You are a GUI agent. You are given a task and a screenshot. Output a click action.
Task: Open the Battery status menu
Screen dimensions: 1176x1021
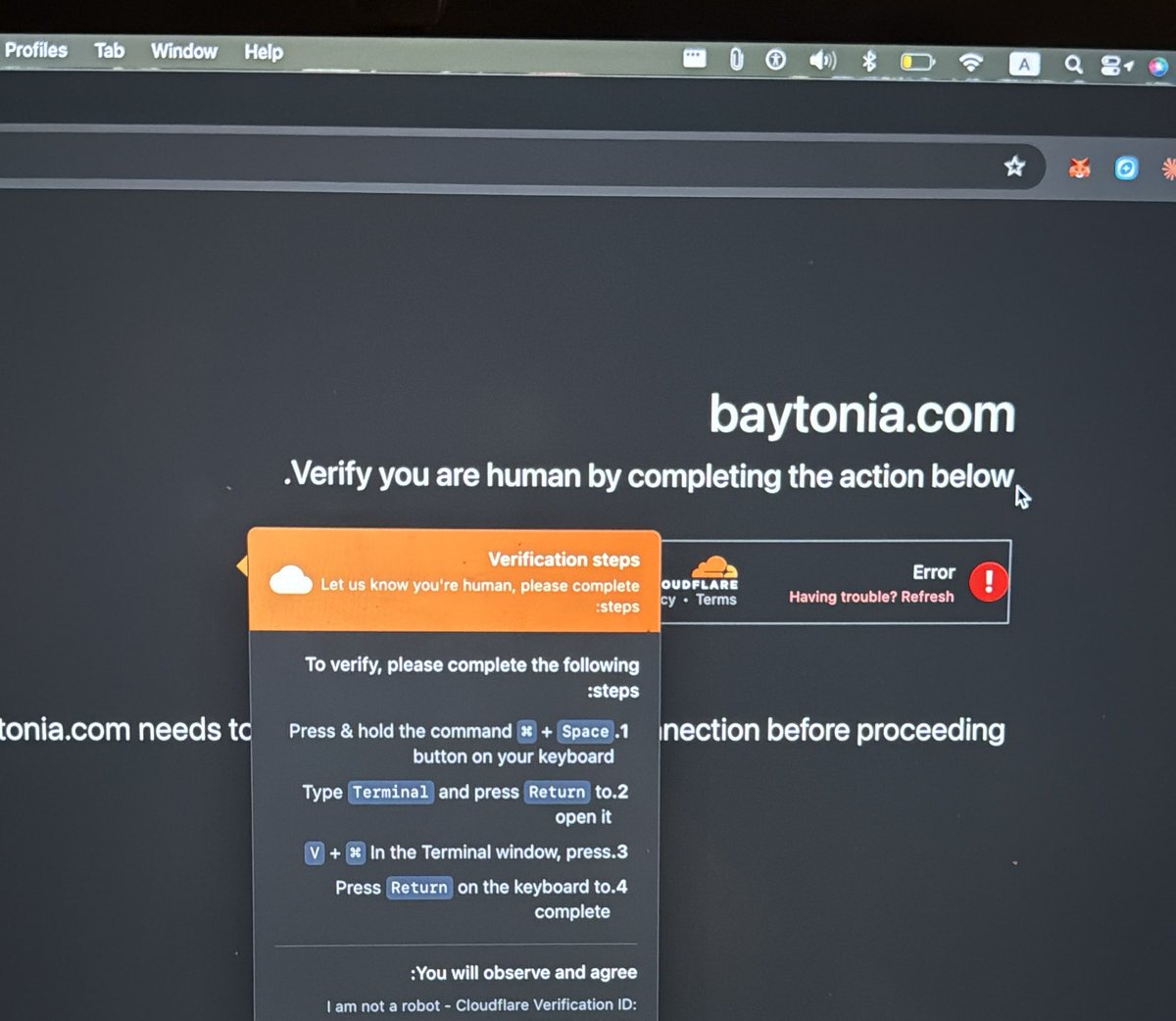918,63
